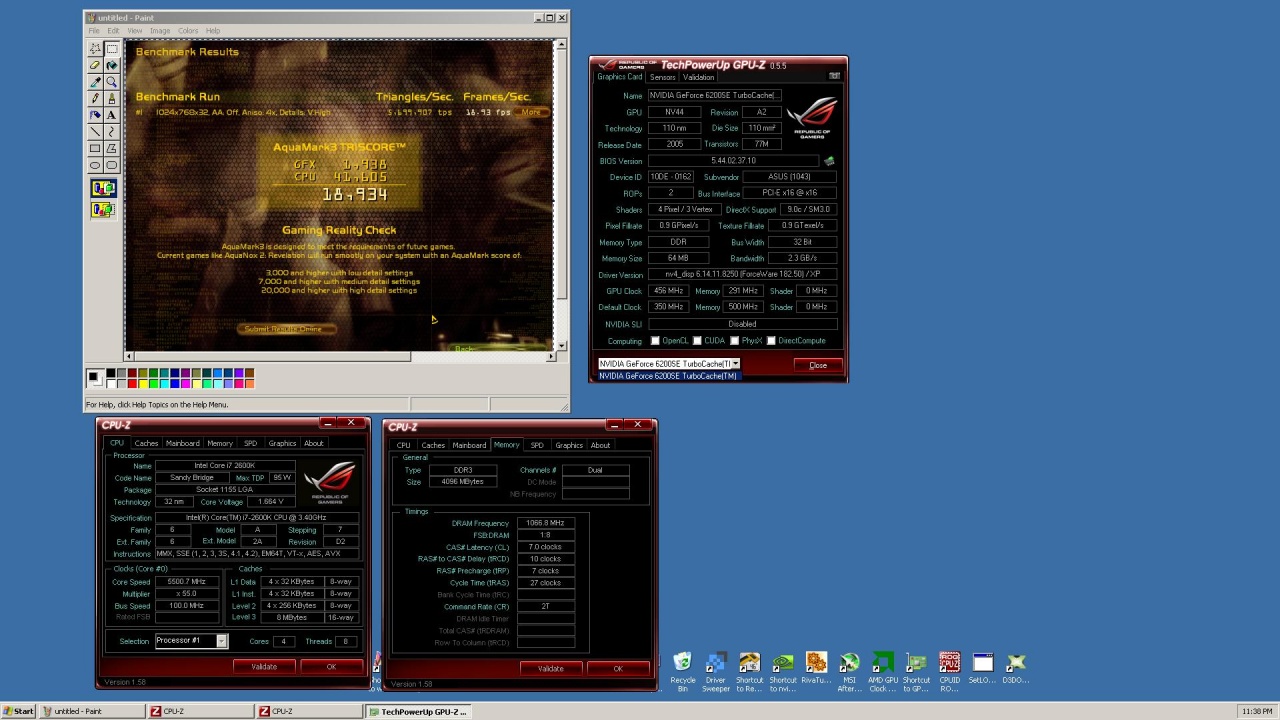Select the highlighted GeForce 6200SE dropdown entry
The image size is (1280, 720).
[667, 376]
